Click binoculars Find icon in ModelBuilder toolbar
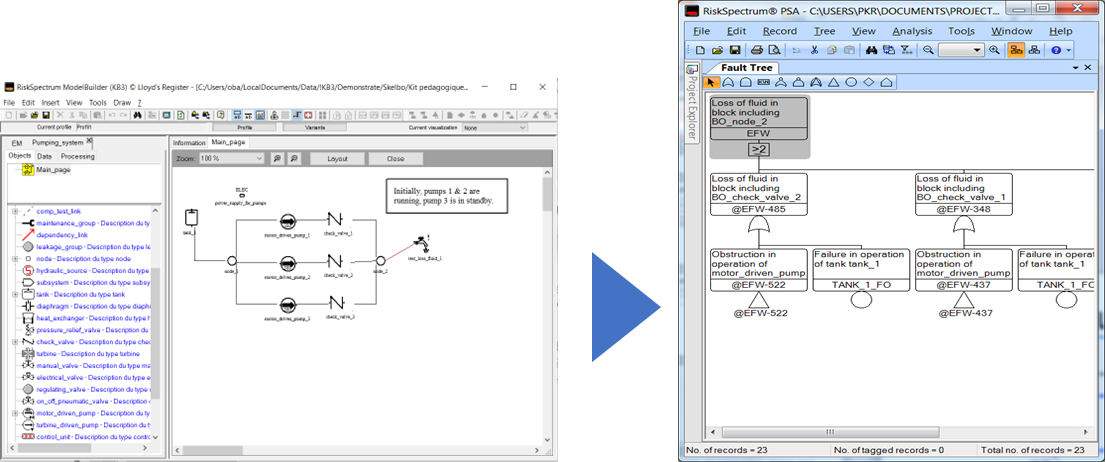Screen dimensions: 1105x462 point(139,115)
